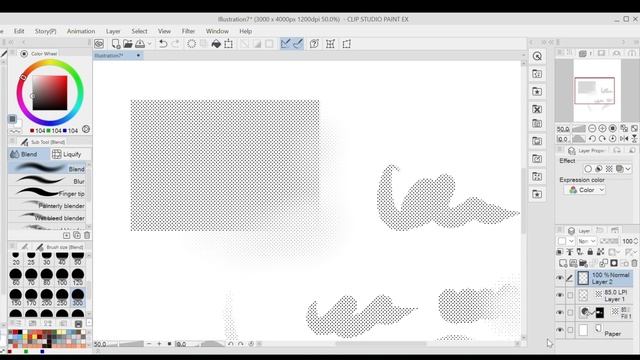Open the Layer menu
Image resolution: width=640 pixels, height=360 pixels.
(x=113, y=31)
